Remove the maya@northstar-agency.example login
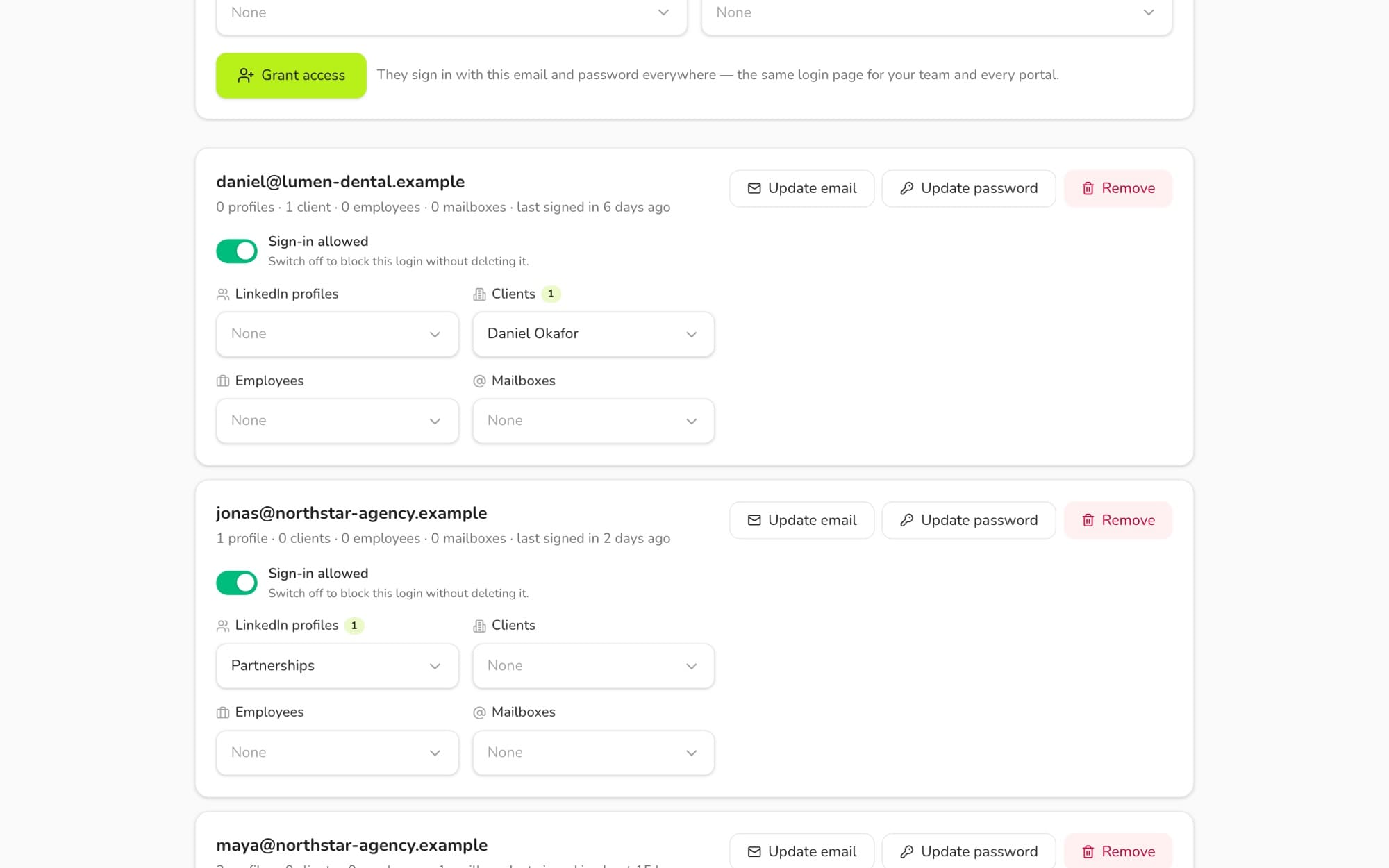Viewport: 1389px width, 868px height. click(x=1118, y=851)
